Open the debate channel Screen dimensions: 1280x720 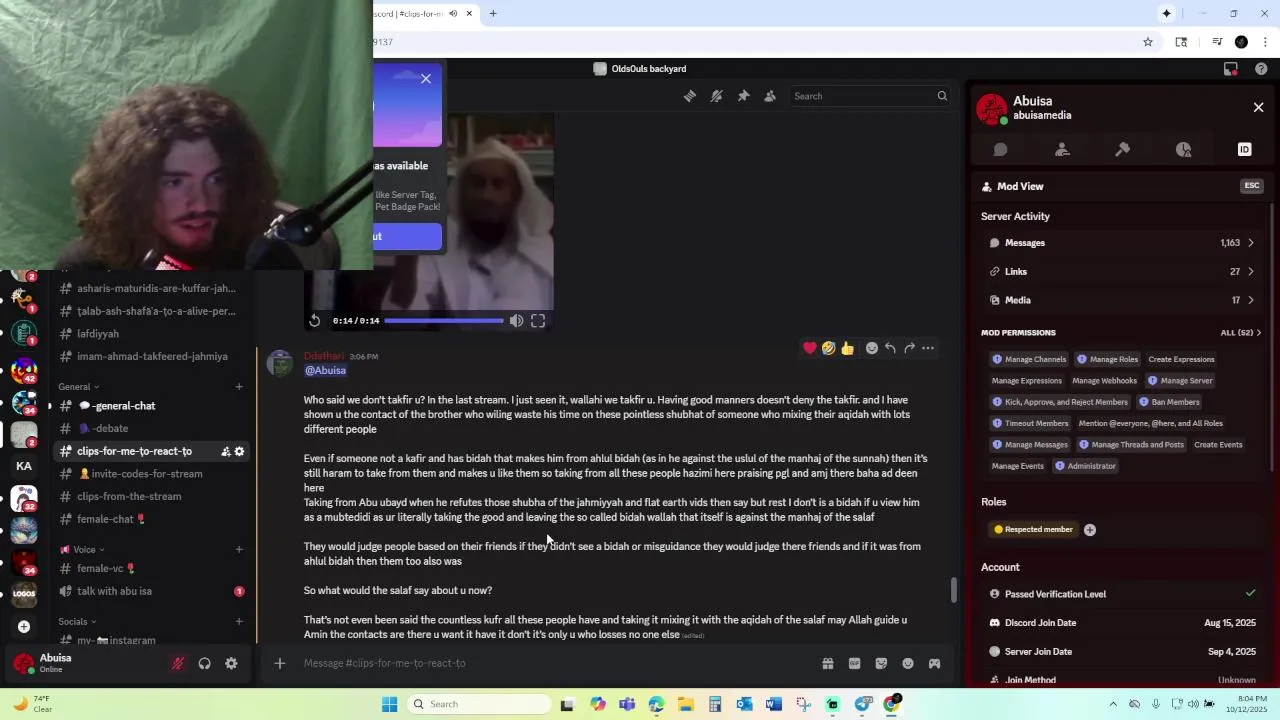click(151, 429)
